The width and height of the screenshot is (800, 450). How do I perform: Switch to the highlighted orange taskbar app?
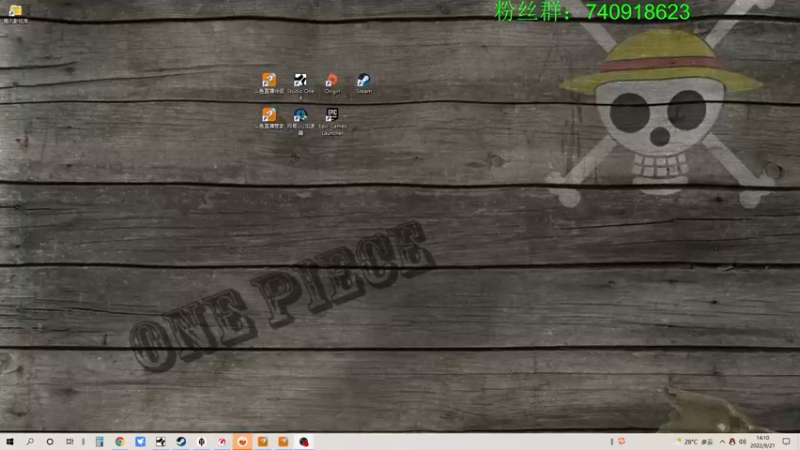point(242,441)
